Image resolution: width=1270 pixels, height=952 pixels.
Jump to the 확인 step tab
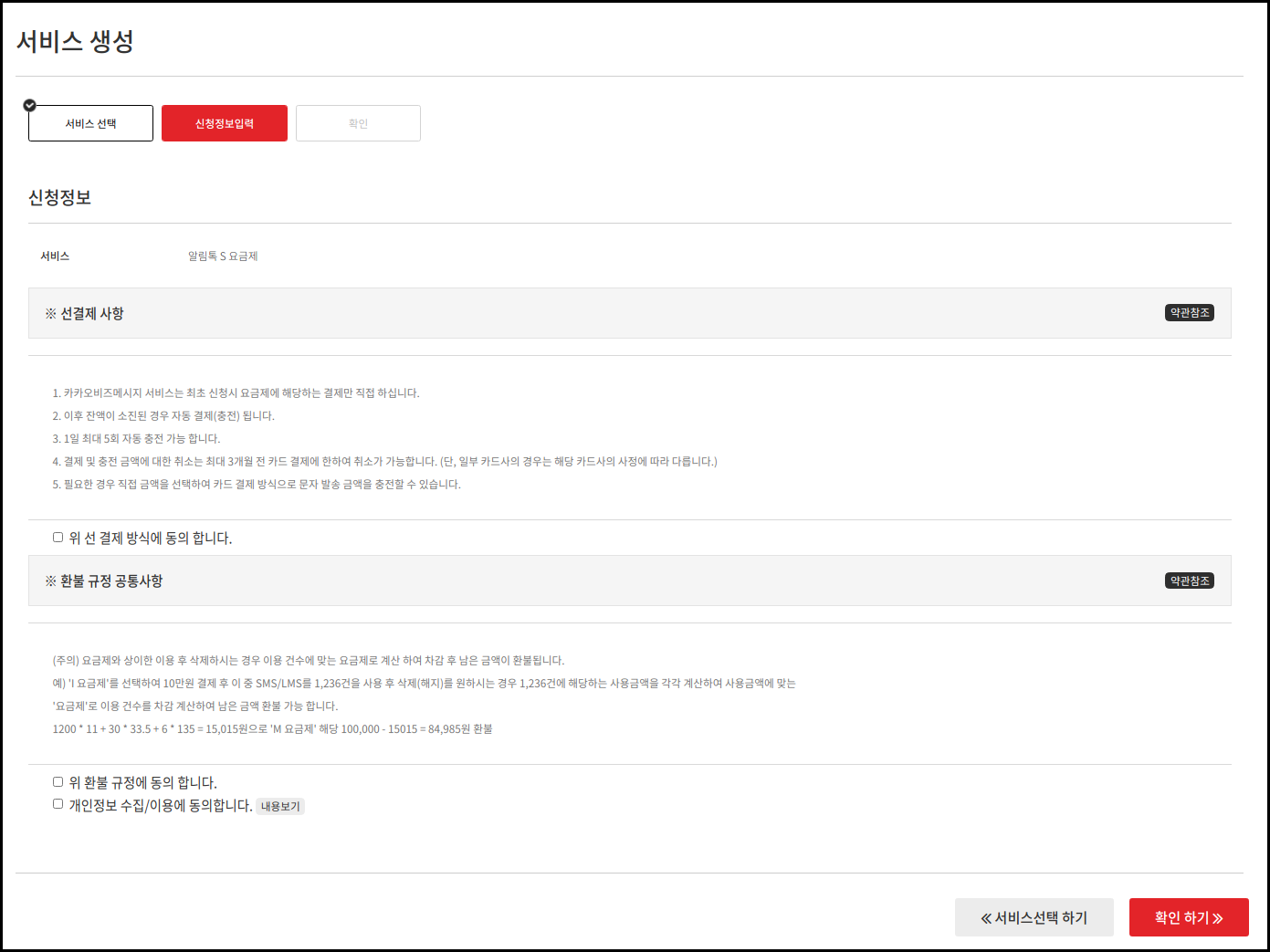(358, 123)
